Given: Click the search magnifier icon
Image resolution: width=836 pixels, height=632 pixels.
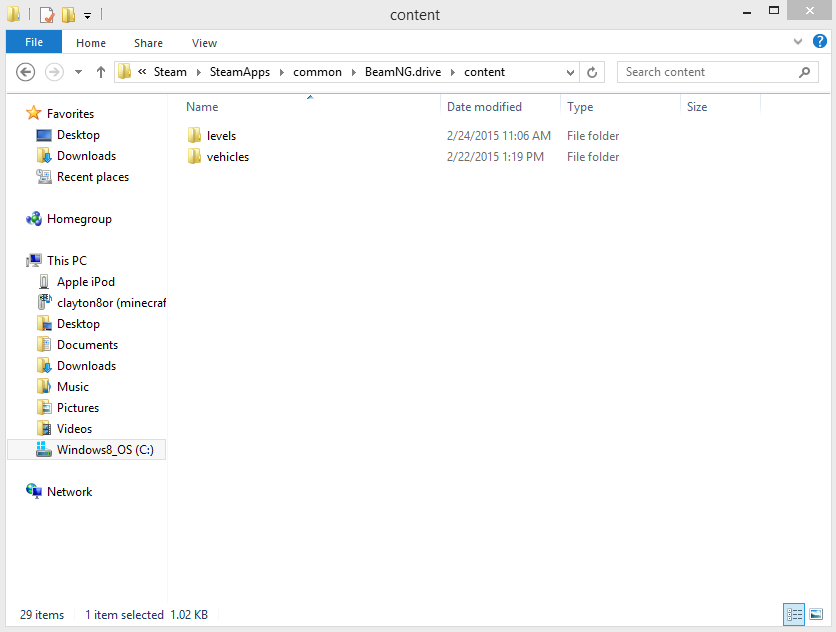Looking at the screenshot, I should (x=805, y=72).
